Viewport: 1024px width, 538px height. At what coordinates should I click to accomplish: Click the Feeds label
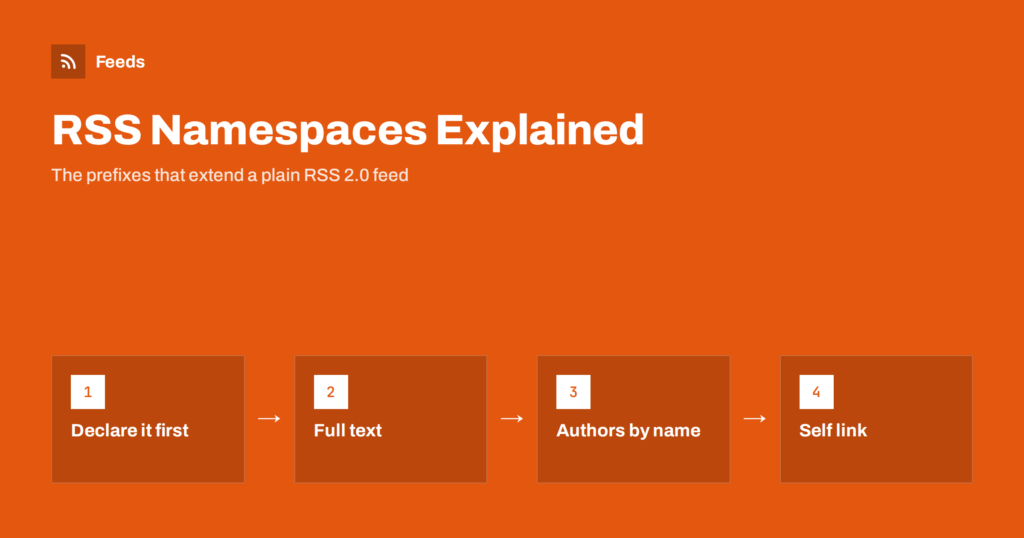tap(120, 62)
